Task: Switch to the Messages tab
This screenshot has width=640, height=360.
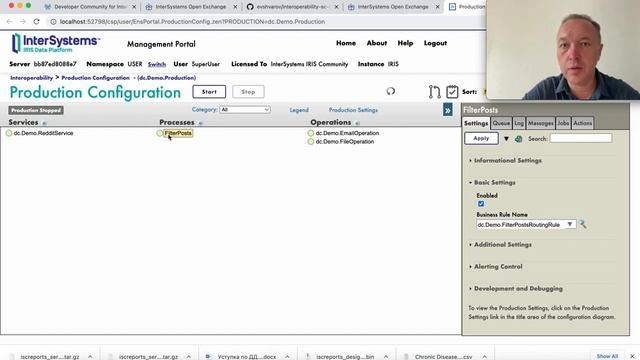Action: click(540, 123)
